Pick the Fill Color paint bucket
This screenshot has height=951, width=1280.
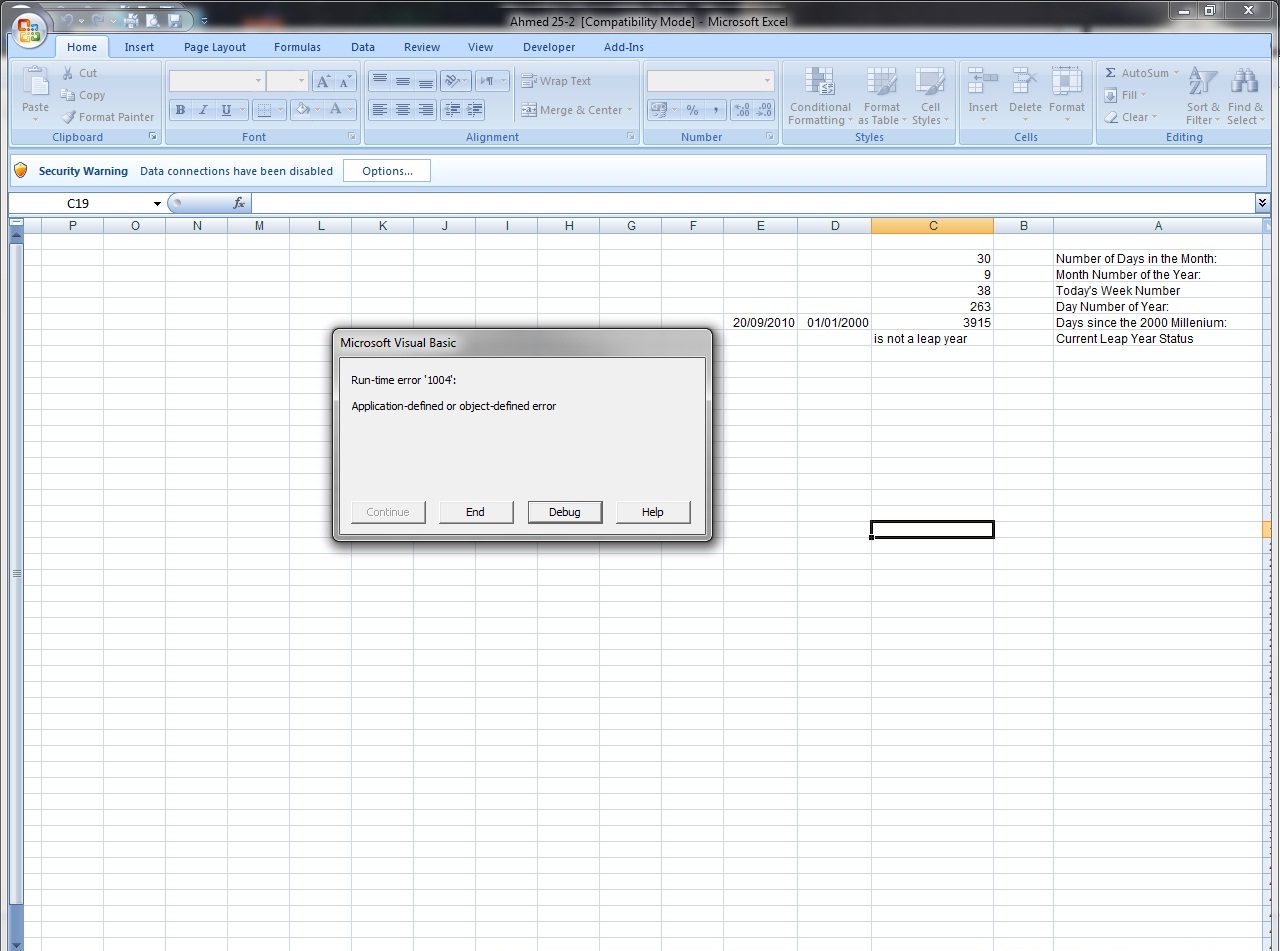point(301,110)
